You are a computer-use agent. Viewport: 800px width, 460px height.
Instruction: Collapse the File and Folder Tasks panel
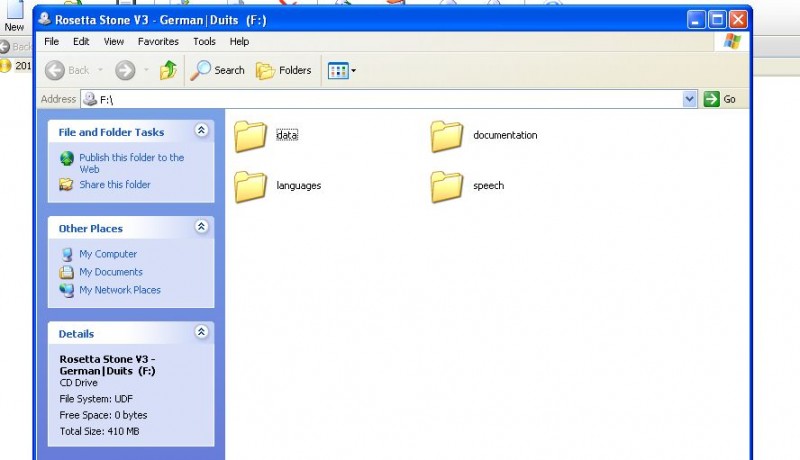click(201, 131)
